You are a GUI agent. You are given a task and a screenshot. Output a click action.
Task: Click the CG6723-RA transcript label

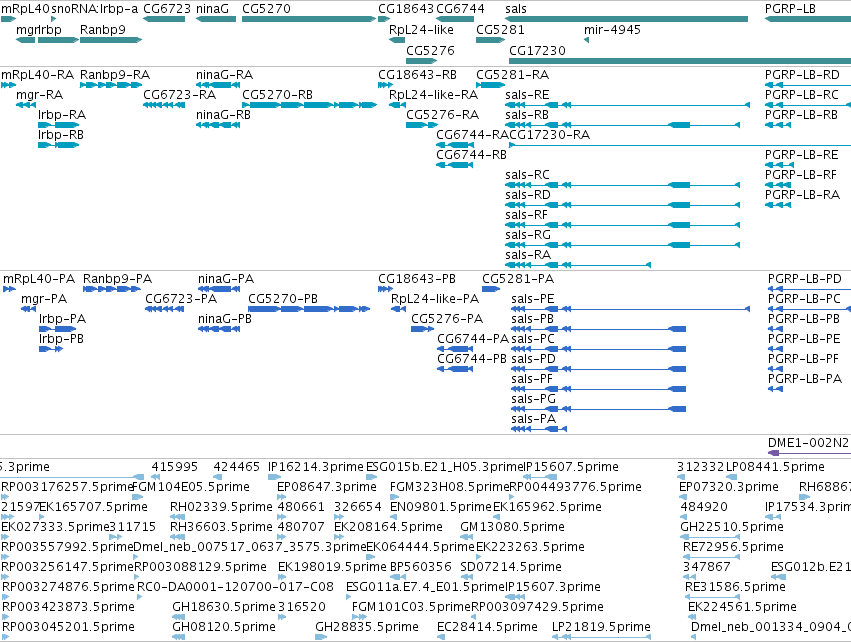[180, 95]
